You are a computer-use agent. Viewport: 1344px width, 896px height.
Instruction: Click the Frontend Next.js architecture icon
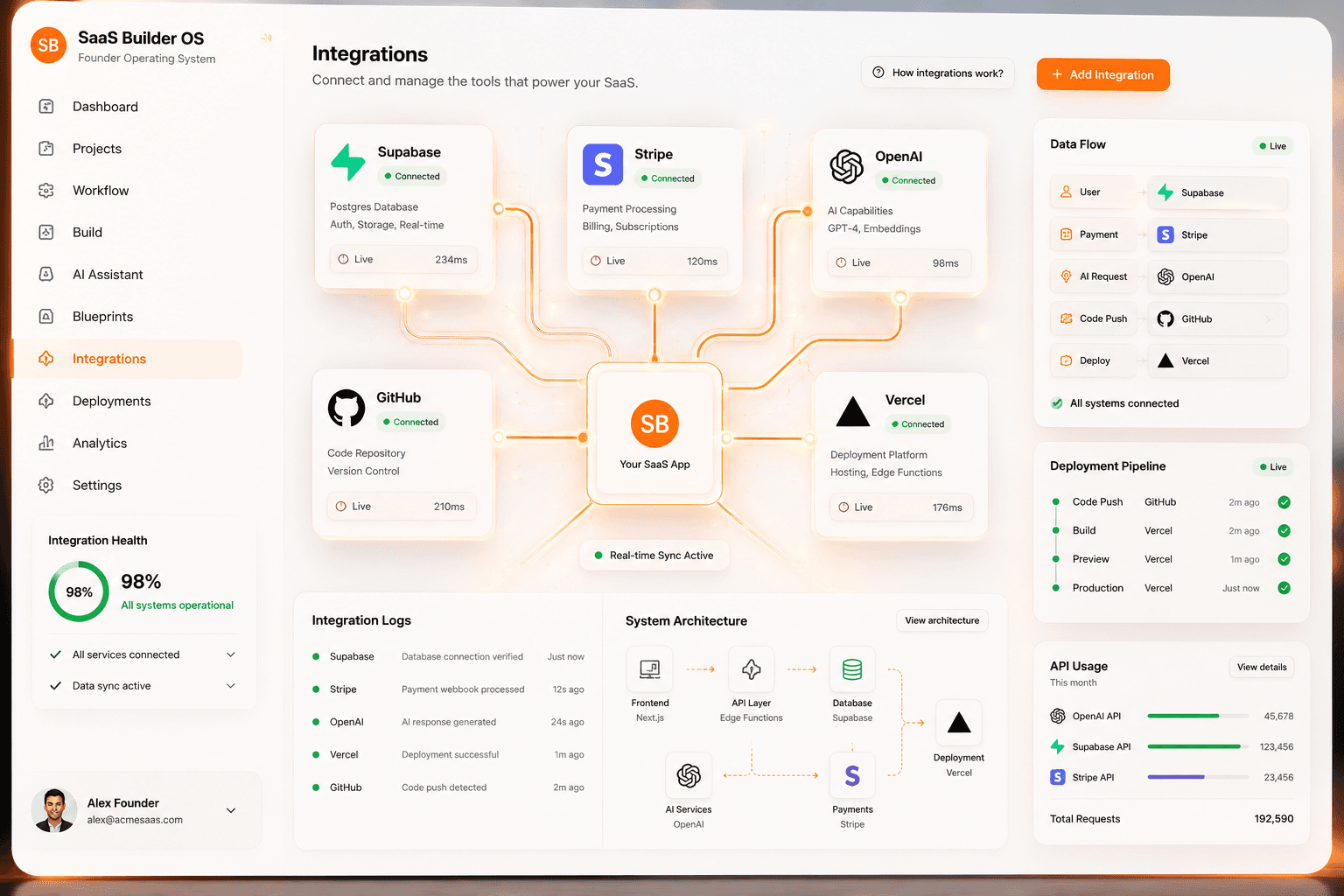tap(650, 669)
